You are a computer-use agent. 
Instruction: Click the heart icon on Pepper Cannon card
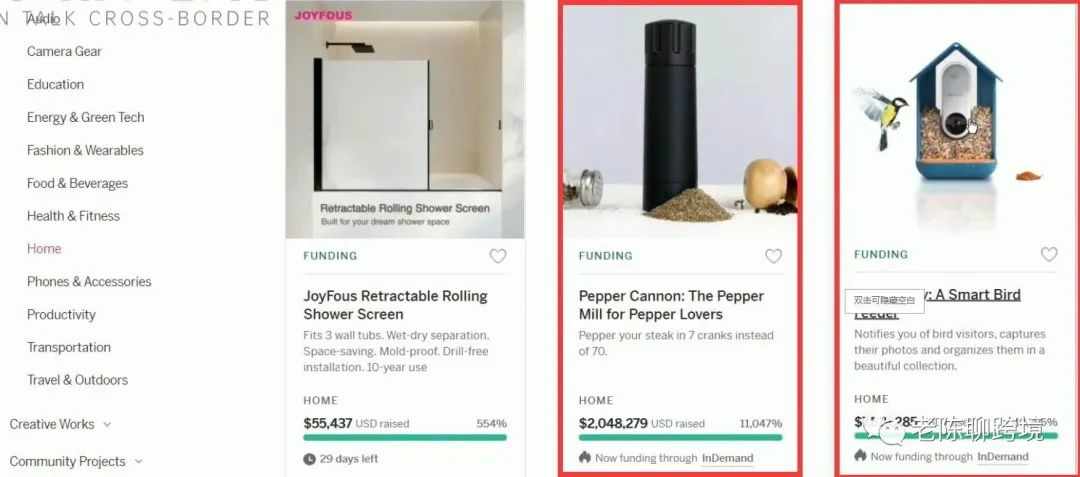773,256
